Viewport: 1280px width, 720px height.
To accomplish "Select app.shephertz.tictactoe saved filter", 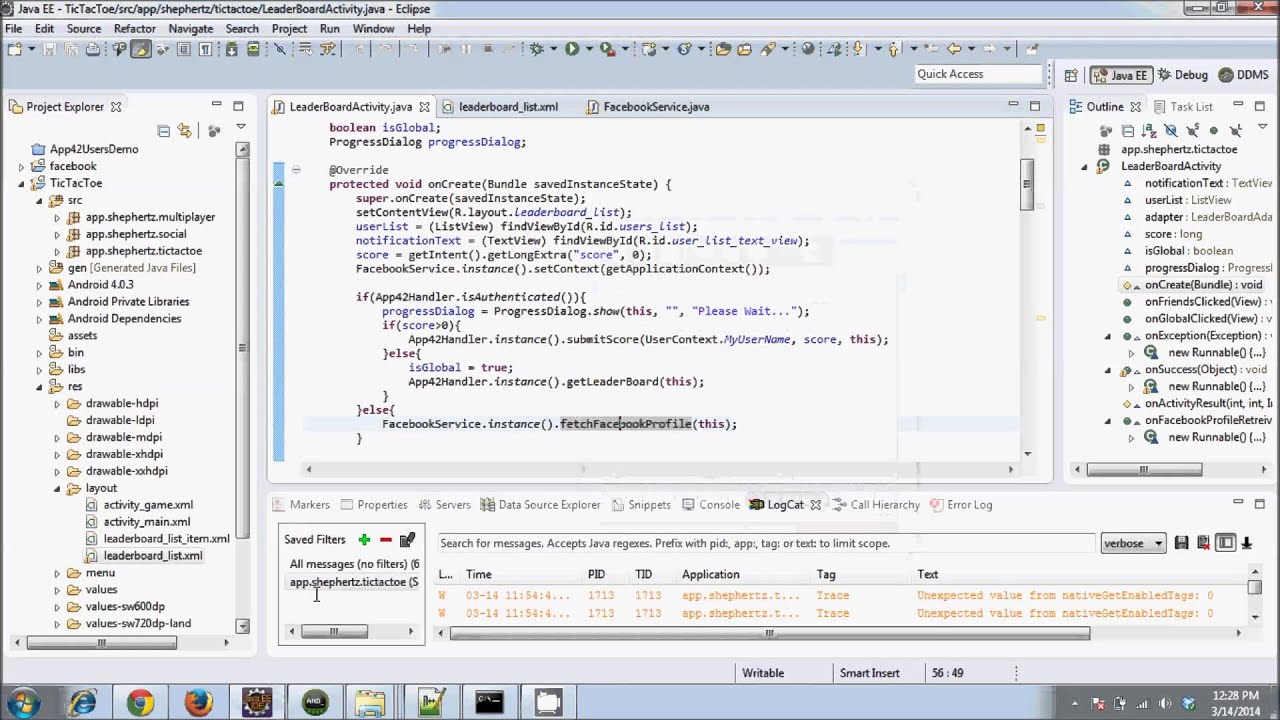I will point(354,582).
